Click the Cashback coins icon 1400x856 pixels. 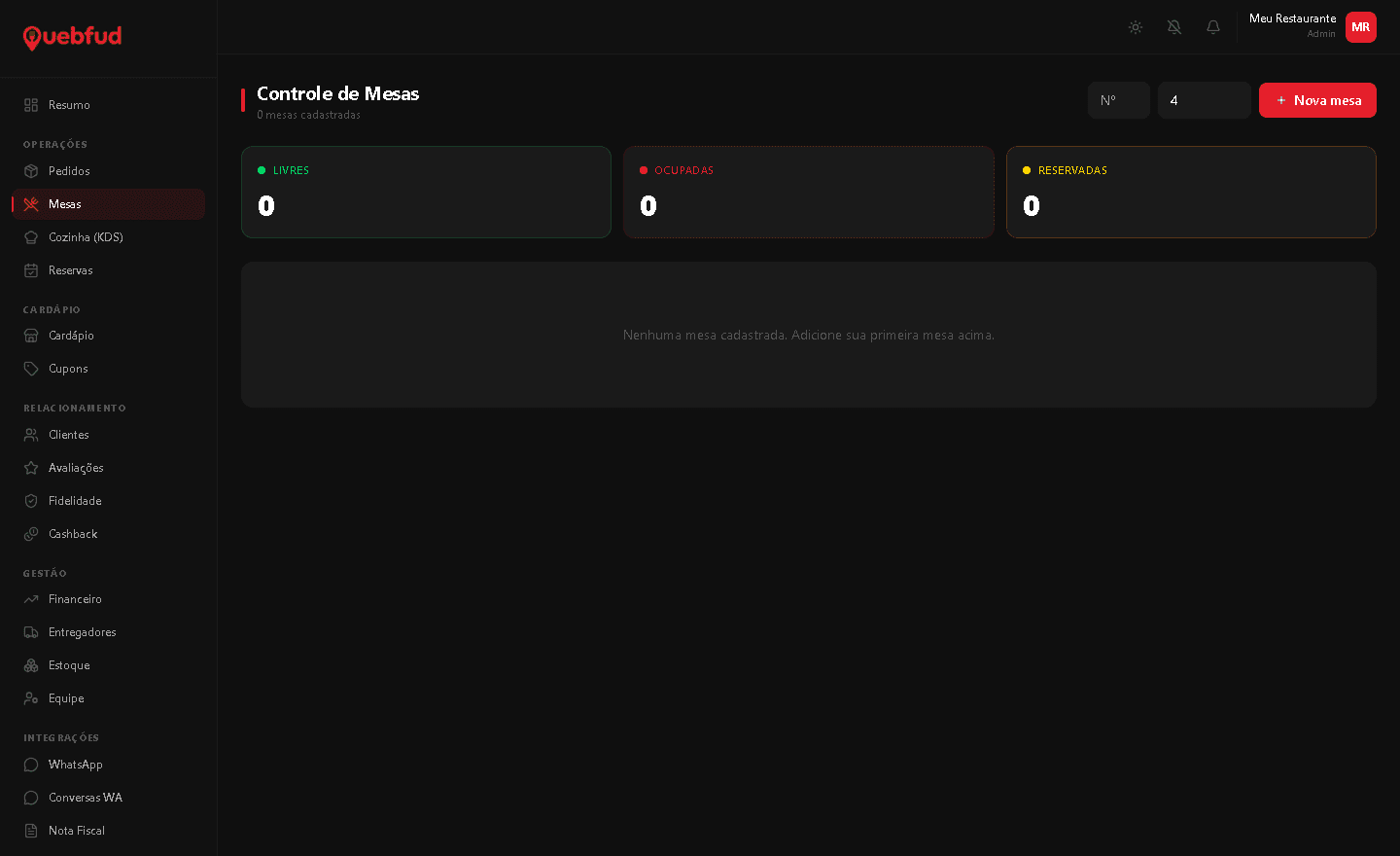pyautogui.click(x=31, y=534)
